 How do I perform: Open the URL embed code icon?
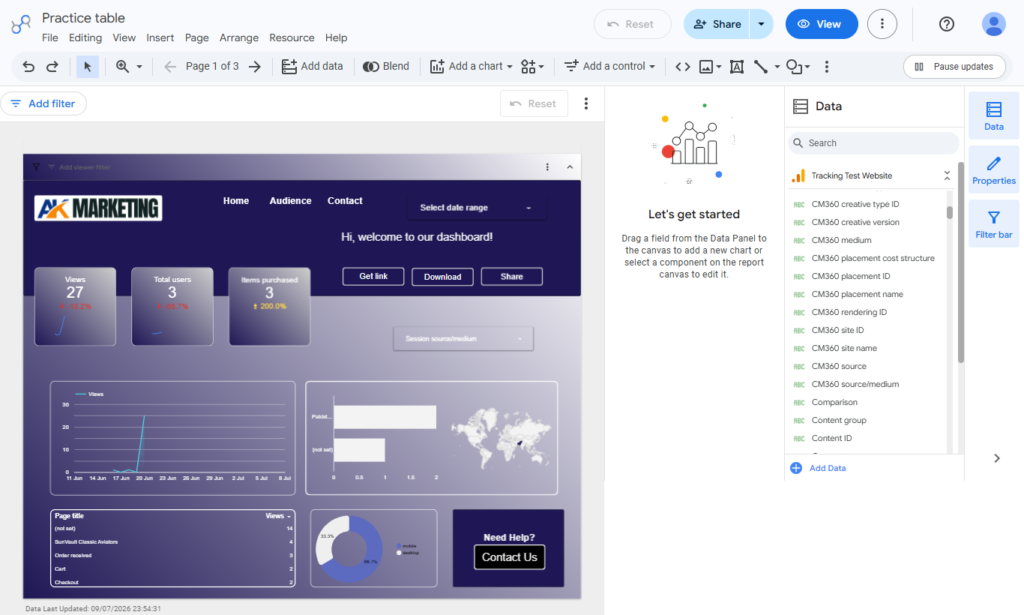point(682,67)
